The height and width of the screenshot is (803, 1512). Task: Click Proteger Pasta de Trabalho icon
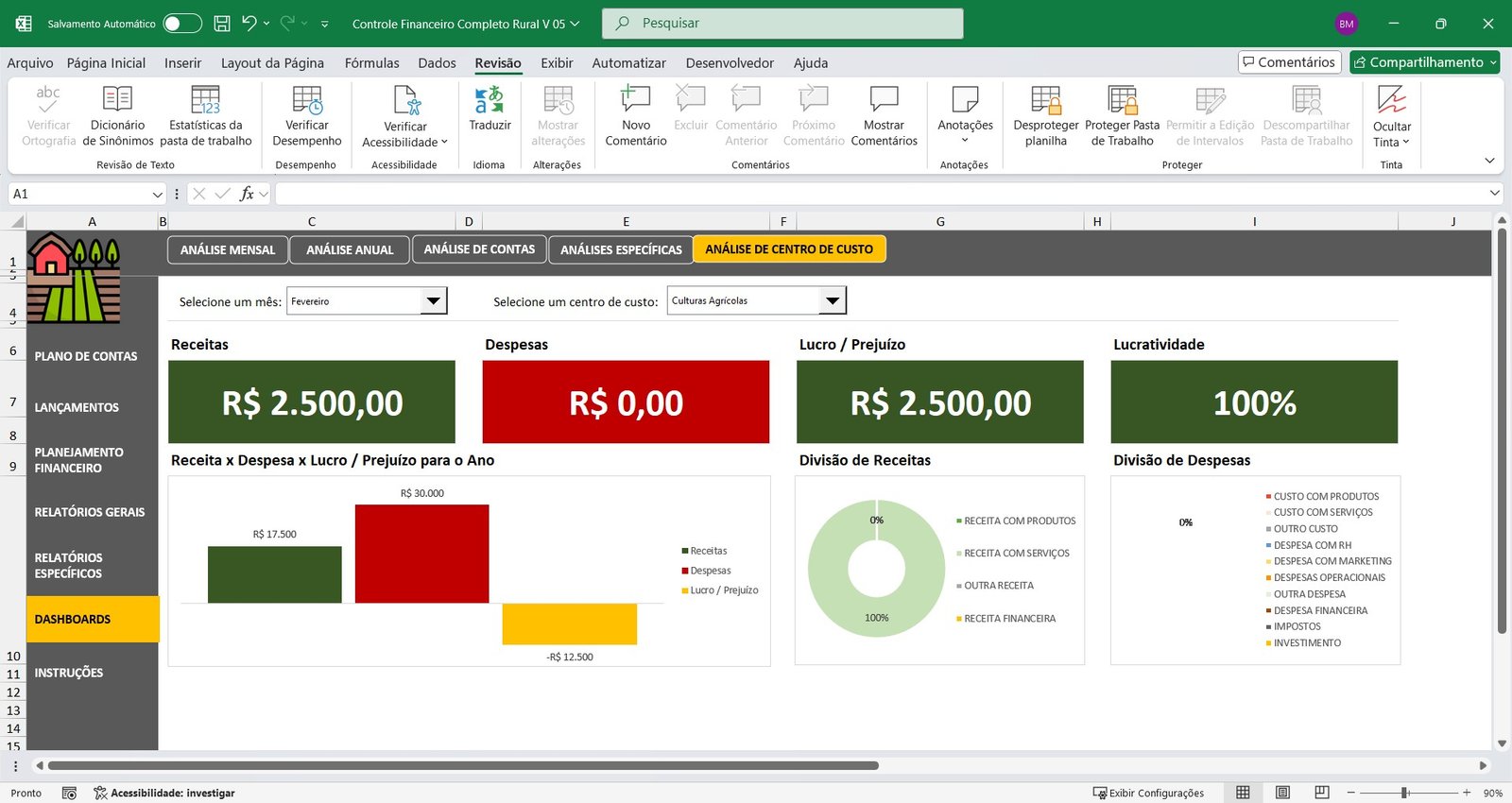1122,101
